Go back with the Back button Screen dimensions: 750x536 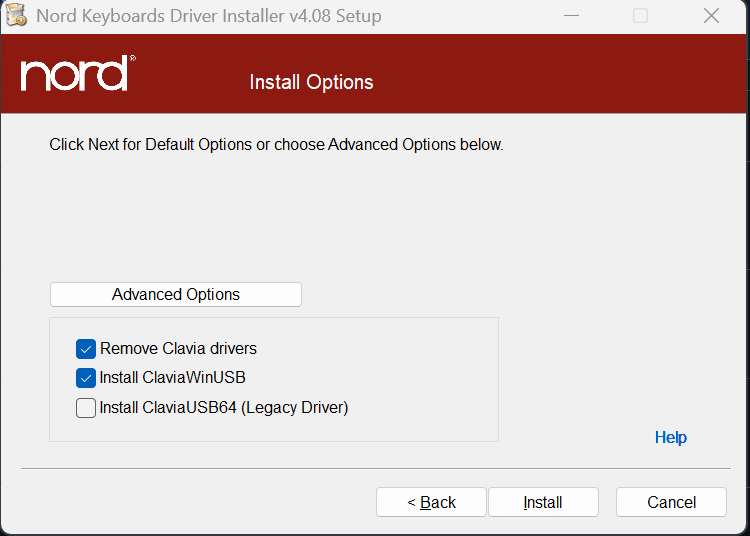pos(431,502)
